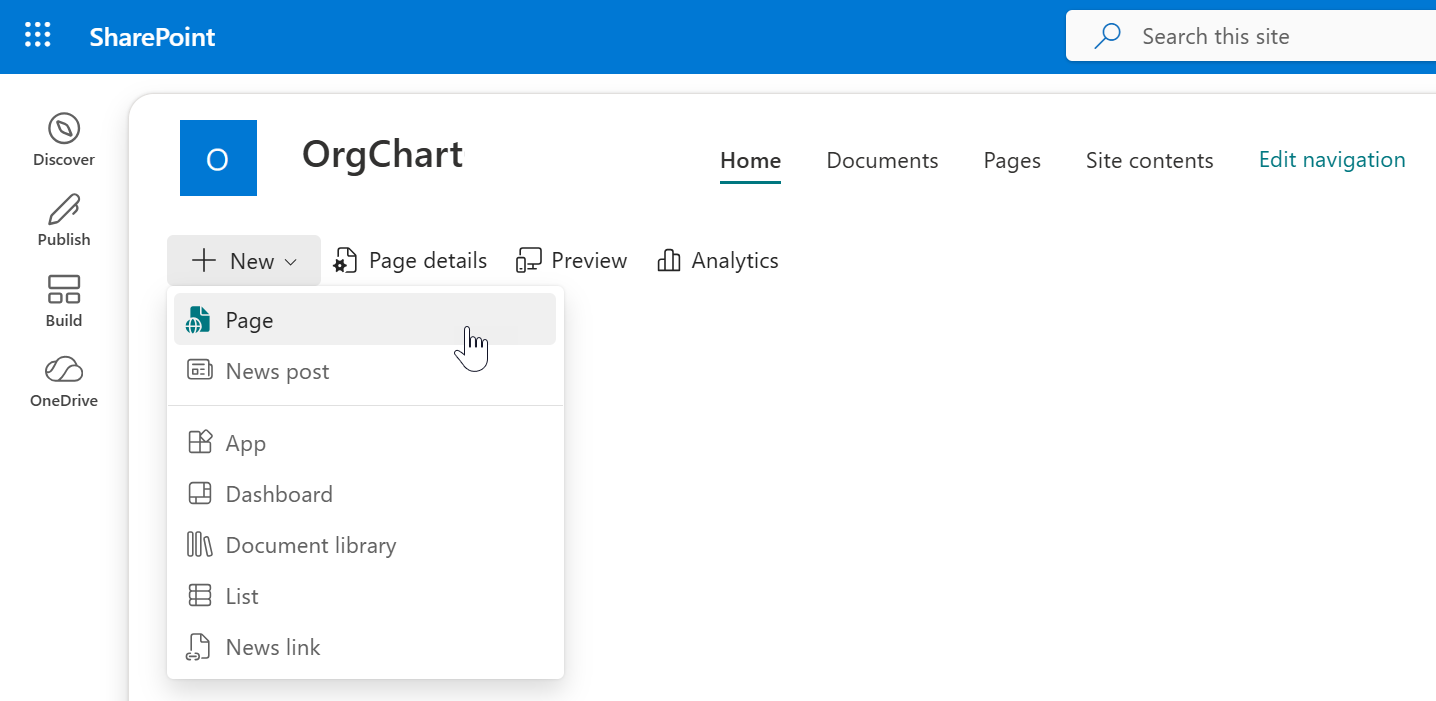The image size is (1436, 701).
Task: Click the OrgChart site title
Action: coord(382,154)
